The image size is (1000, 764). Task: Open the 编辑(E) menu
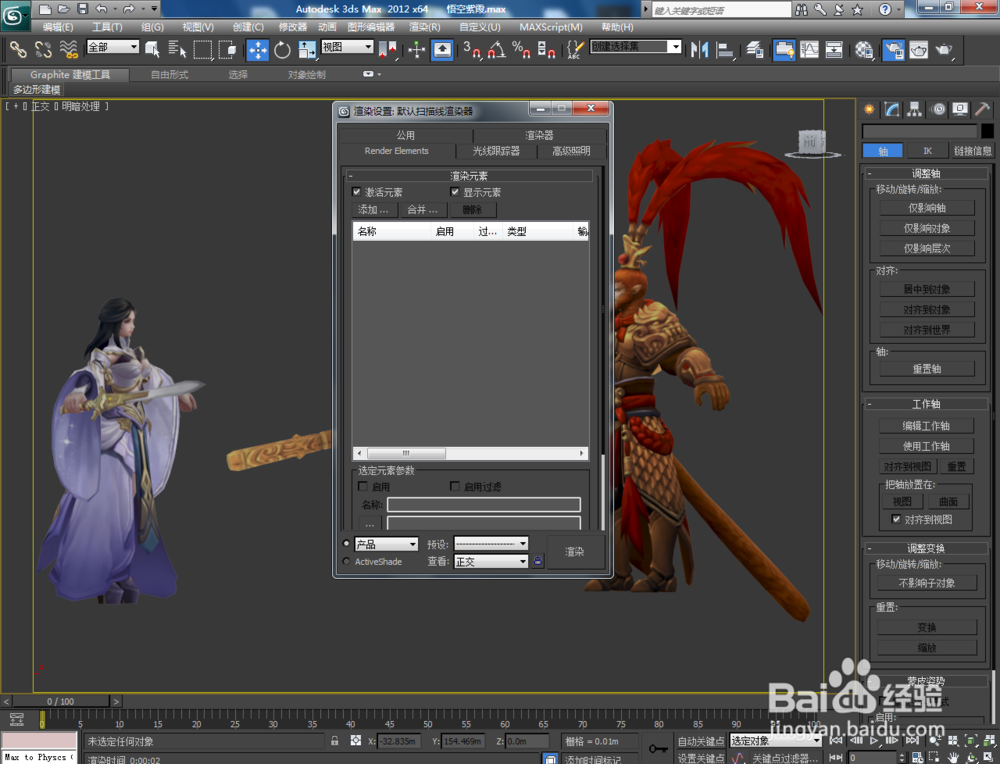[x=57, y=27]
